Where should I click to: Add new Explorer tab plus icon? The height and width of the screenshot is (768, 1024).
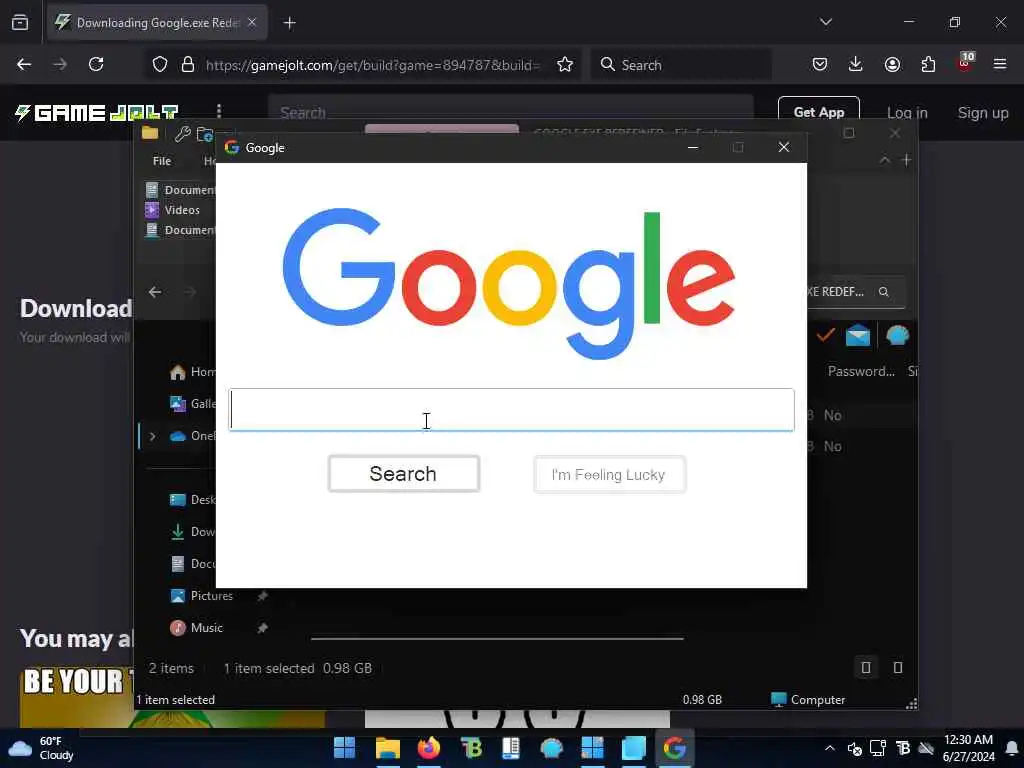click(906, 160)
